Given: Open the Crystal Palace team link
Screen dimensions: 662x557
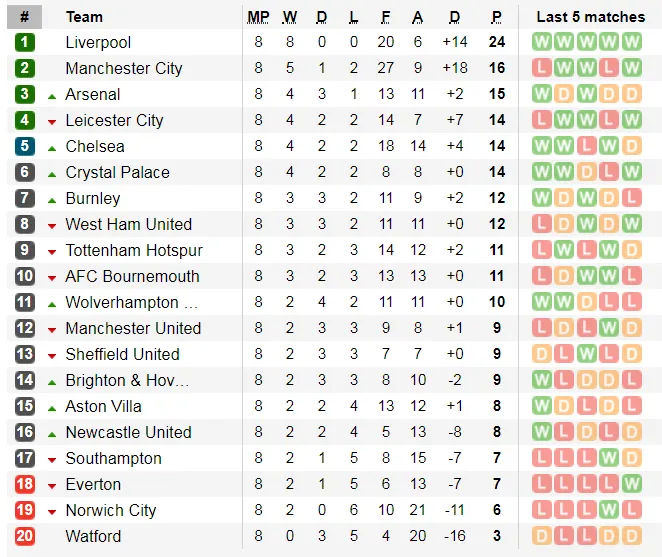Looking at the screenshot, I should pos(117,172).
